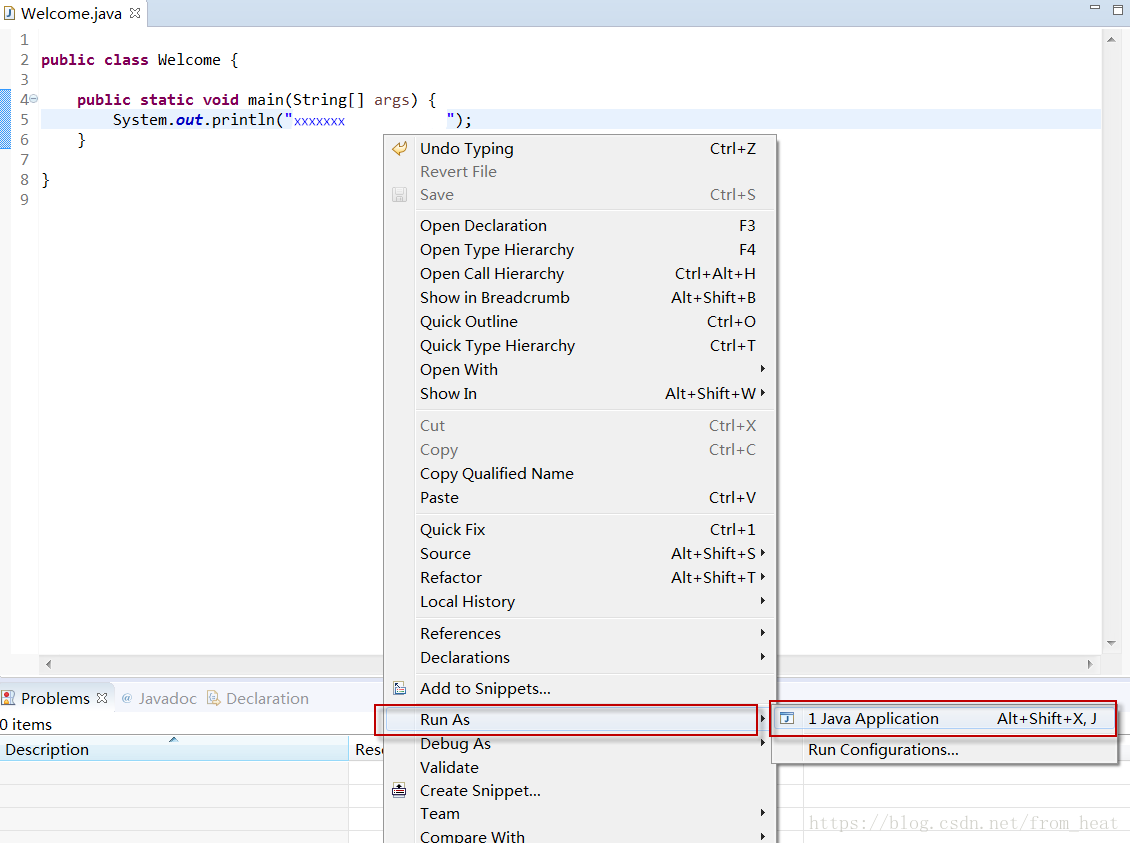Click the Declaration view icon
The image size is (1130, 843).
point(213,697)
